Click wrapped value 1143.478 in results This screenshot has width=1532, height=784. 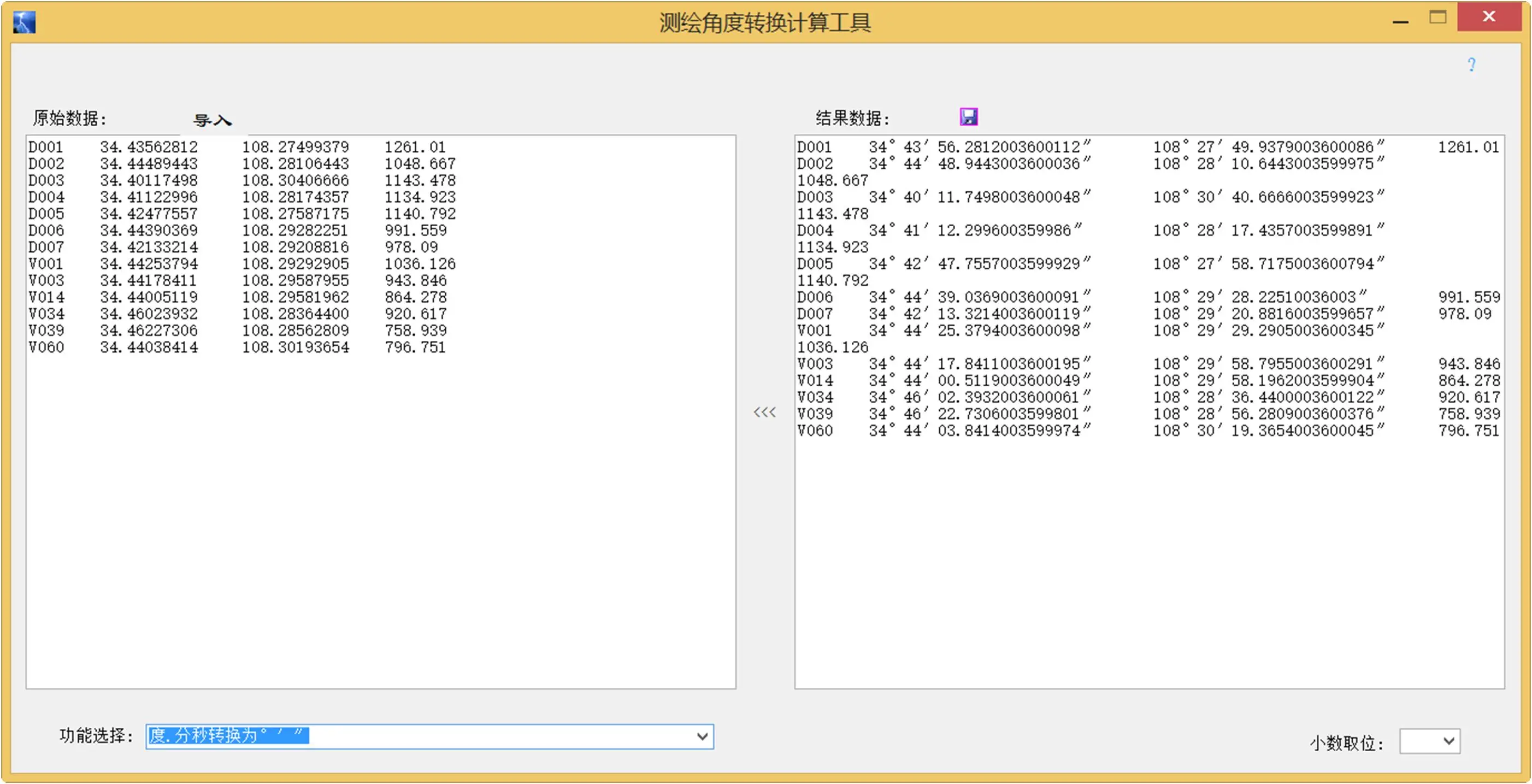click(x=833, y=213)
